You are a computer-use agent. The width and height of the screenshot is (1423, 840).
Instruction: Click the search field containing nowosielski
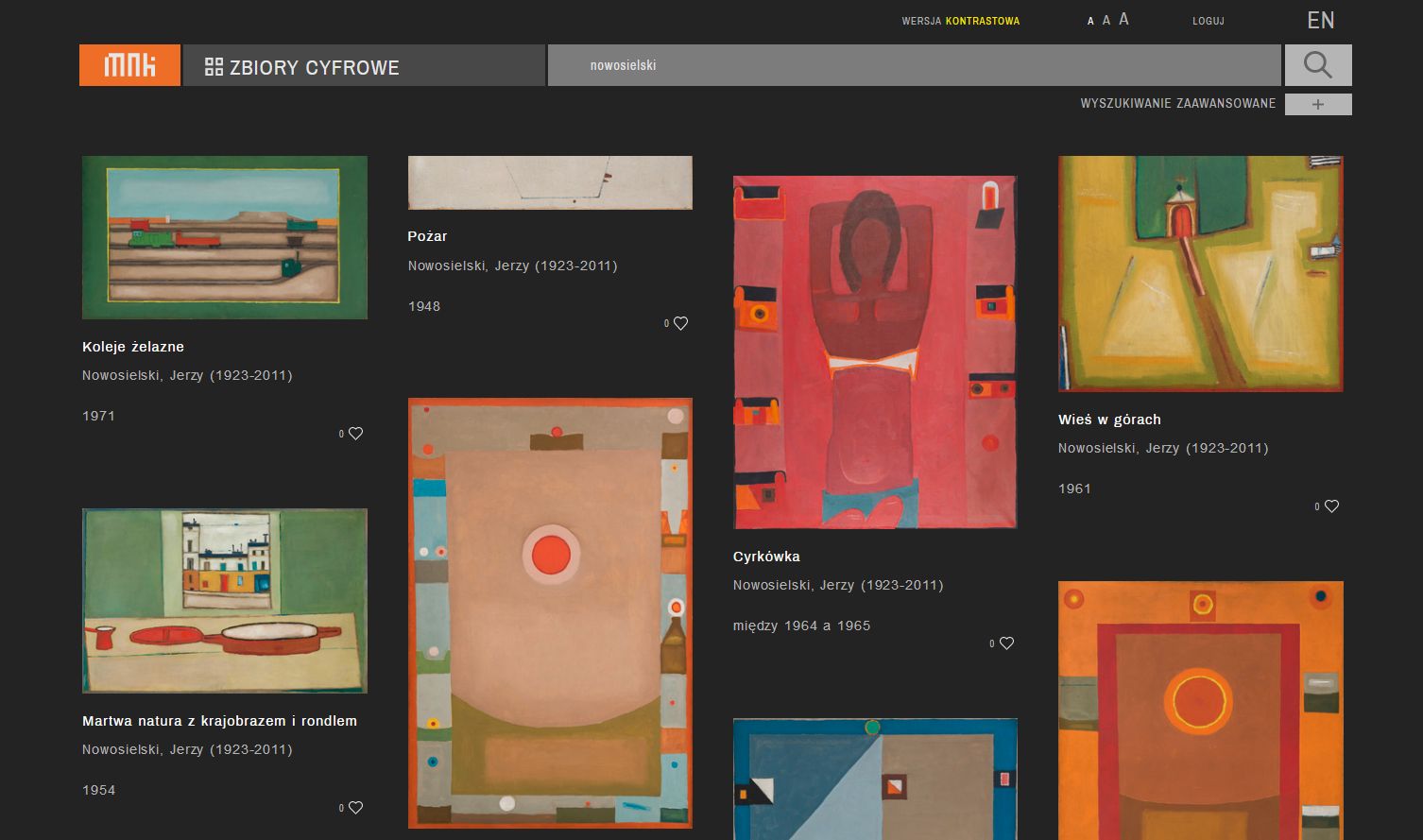tap(914, 65)
